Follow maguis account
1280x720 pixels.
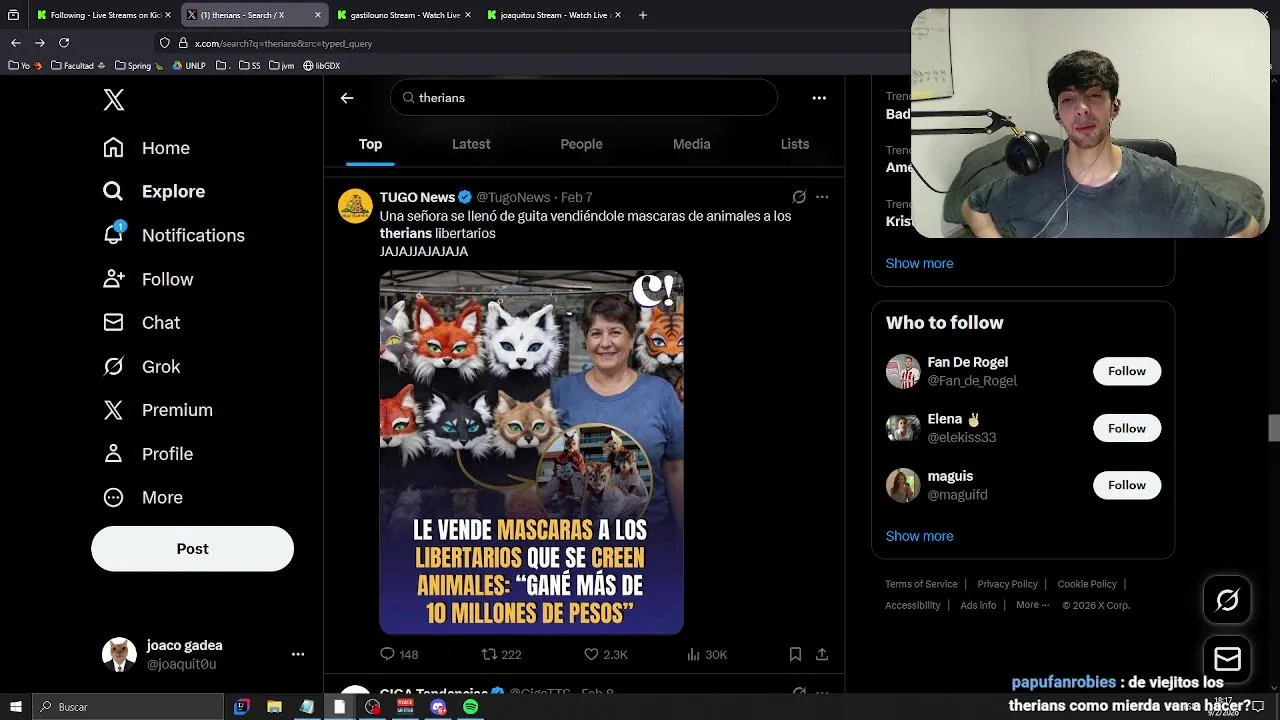(1126, 485)
